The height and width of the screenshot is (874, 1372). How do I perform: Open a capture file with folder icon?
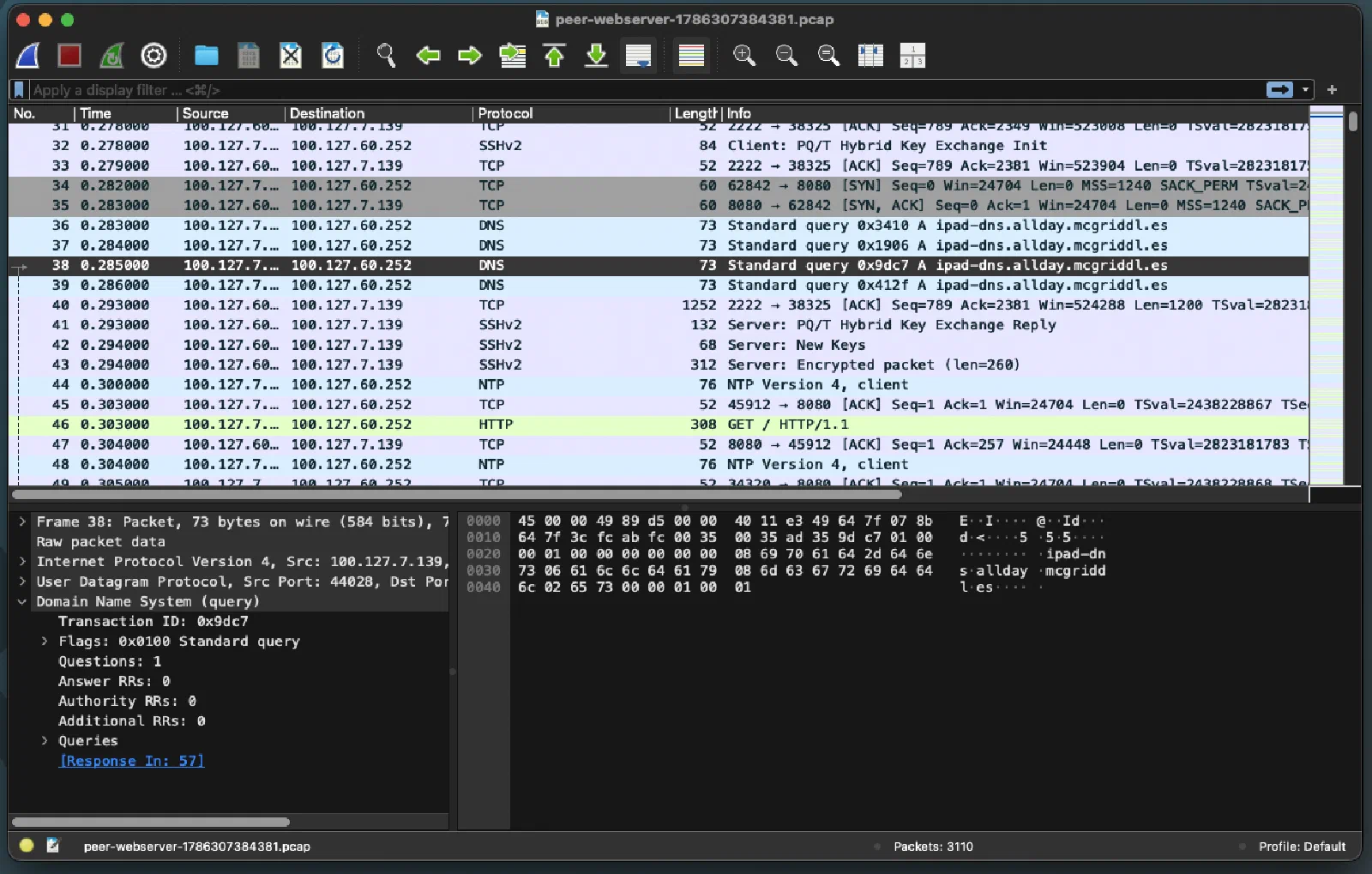pyautogui.click(x=206, y=56)
